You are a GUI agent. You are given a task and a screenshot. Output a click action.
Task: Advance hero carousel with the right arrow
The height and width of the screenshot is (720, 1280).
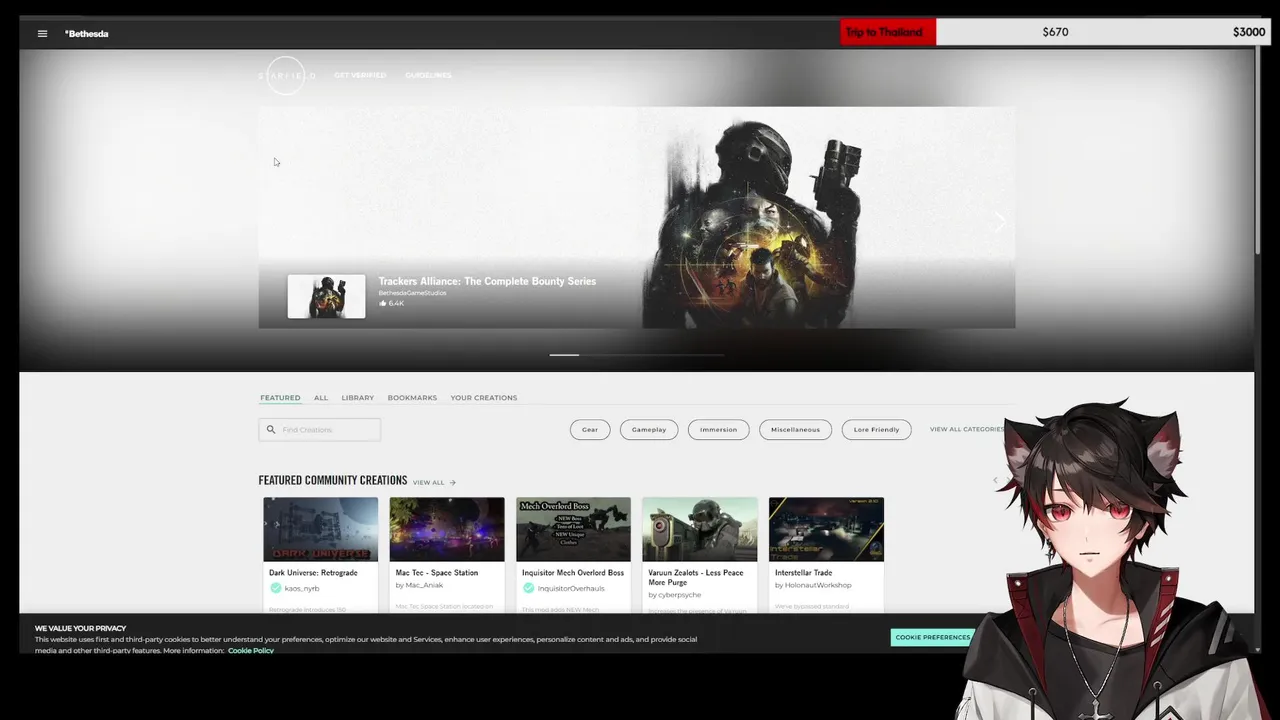coord(998,222)
